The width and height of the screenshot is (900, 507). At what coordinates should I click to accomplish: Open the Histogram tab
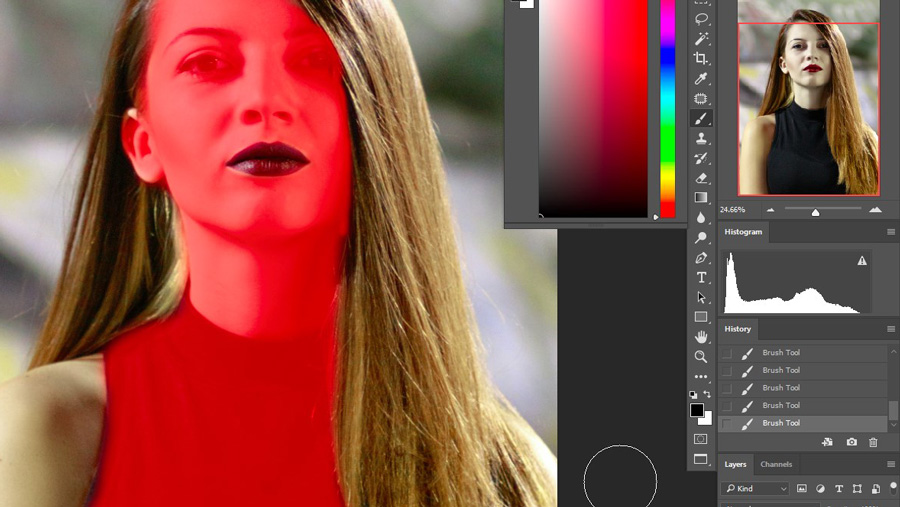pyautogui.click(x=743, y=232)
